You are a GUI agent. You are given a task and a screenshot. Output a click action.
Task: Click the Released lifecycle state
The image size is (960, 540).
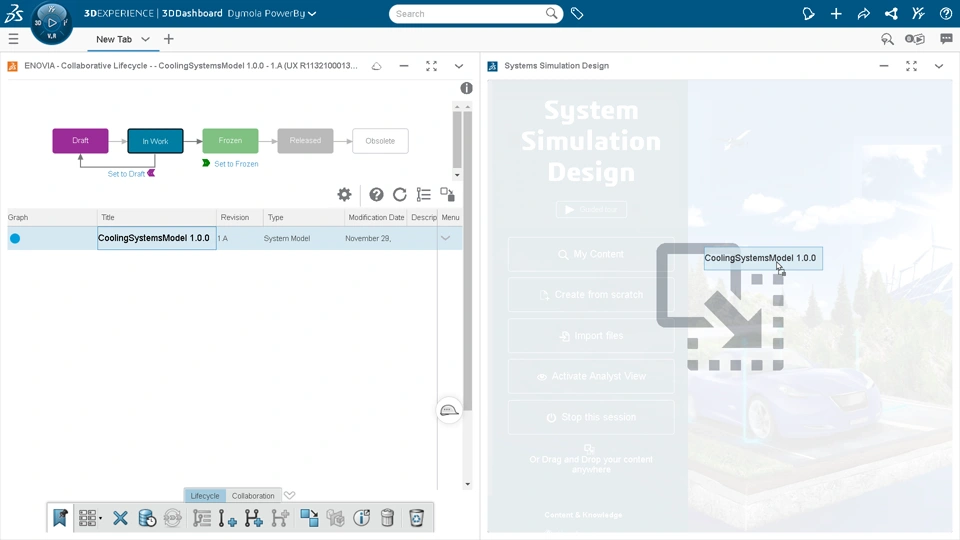pos(306,141)
